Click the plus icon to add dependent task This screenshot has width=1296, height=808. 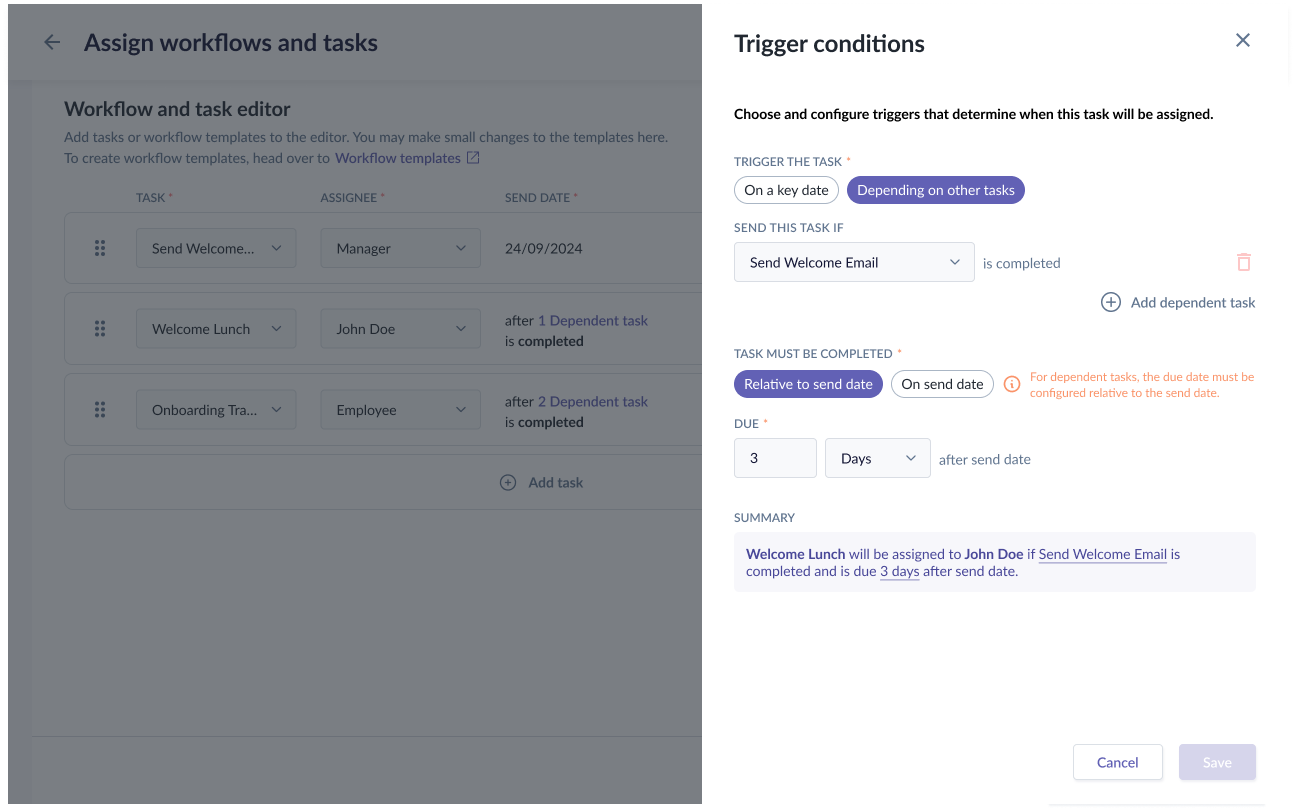point(1111,302)
